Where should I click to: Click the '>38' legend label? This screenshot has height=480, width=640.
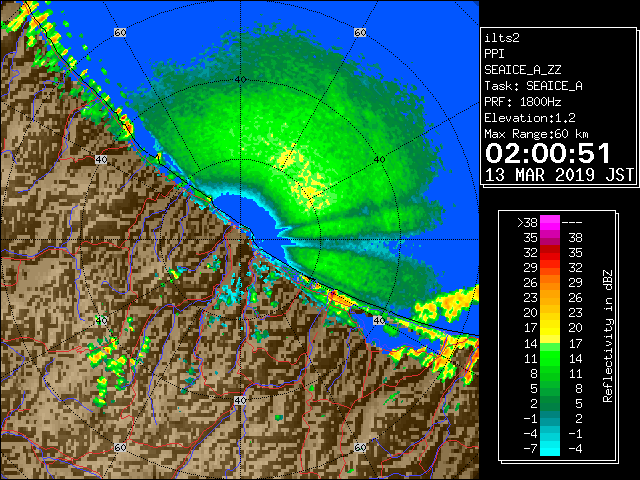(527, 222)
